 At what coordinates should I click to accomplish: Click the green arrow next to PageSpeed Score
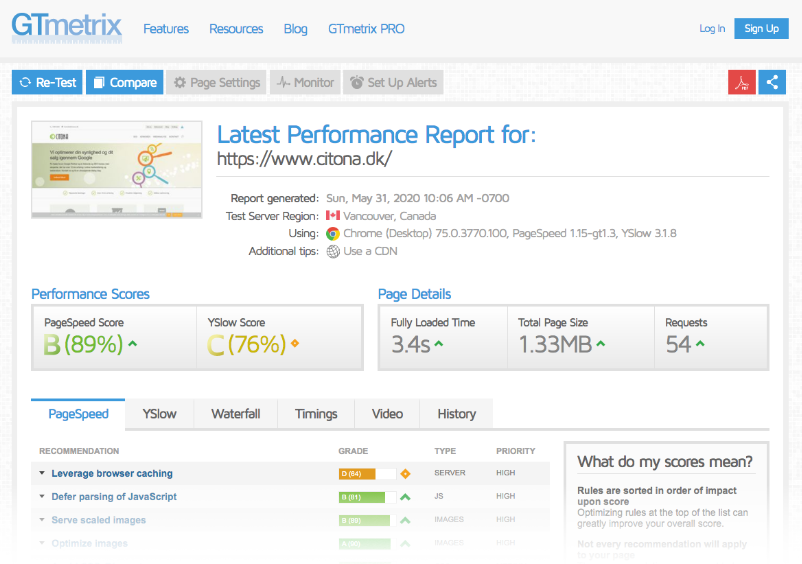point(132,344)
